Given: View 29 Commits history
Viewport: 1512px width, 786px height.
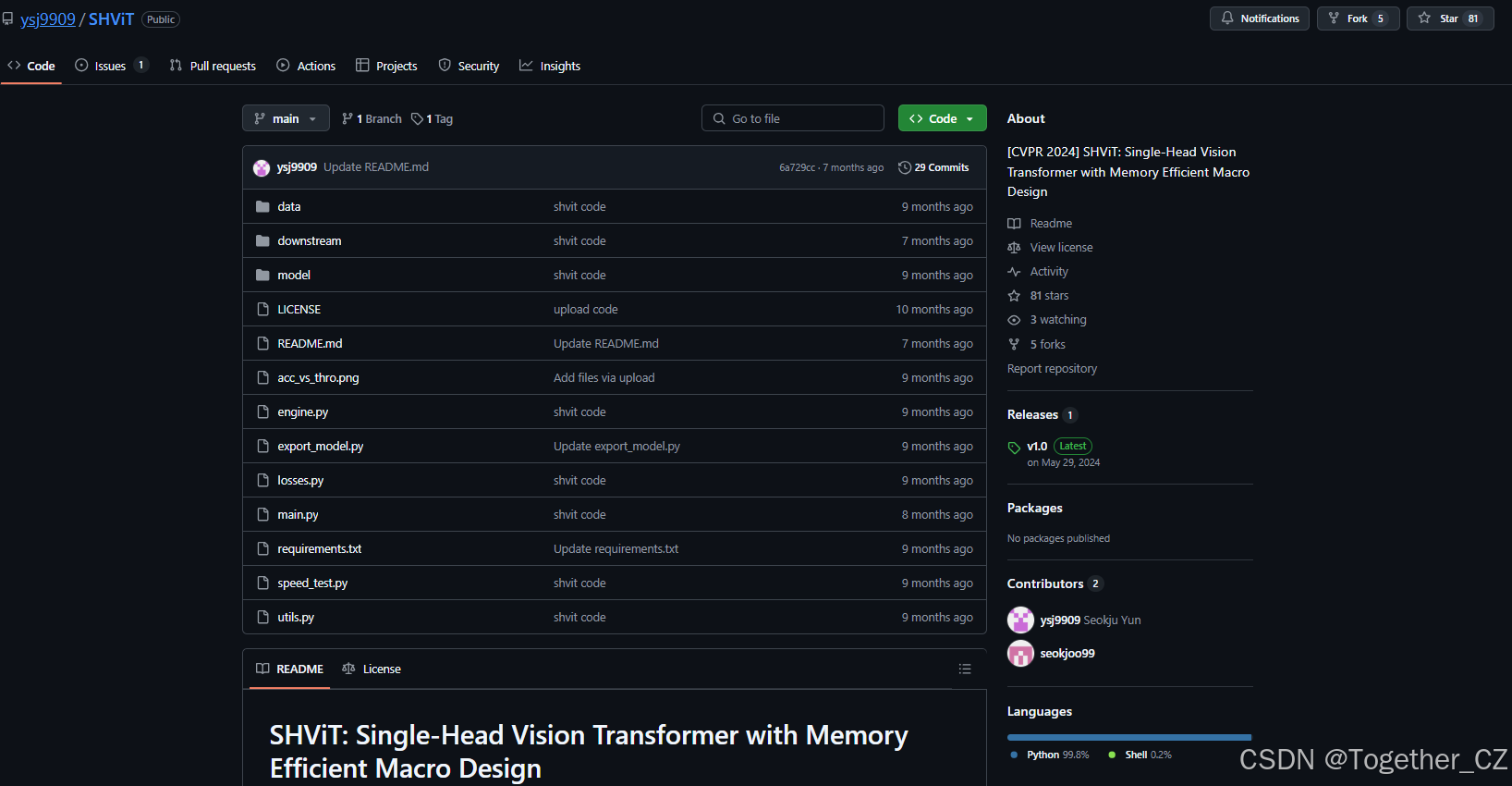Looking at the screenshot, I should tap(933, 167).
